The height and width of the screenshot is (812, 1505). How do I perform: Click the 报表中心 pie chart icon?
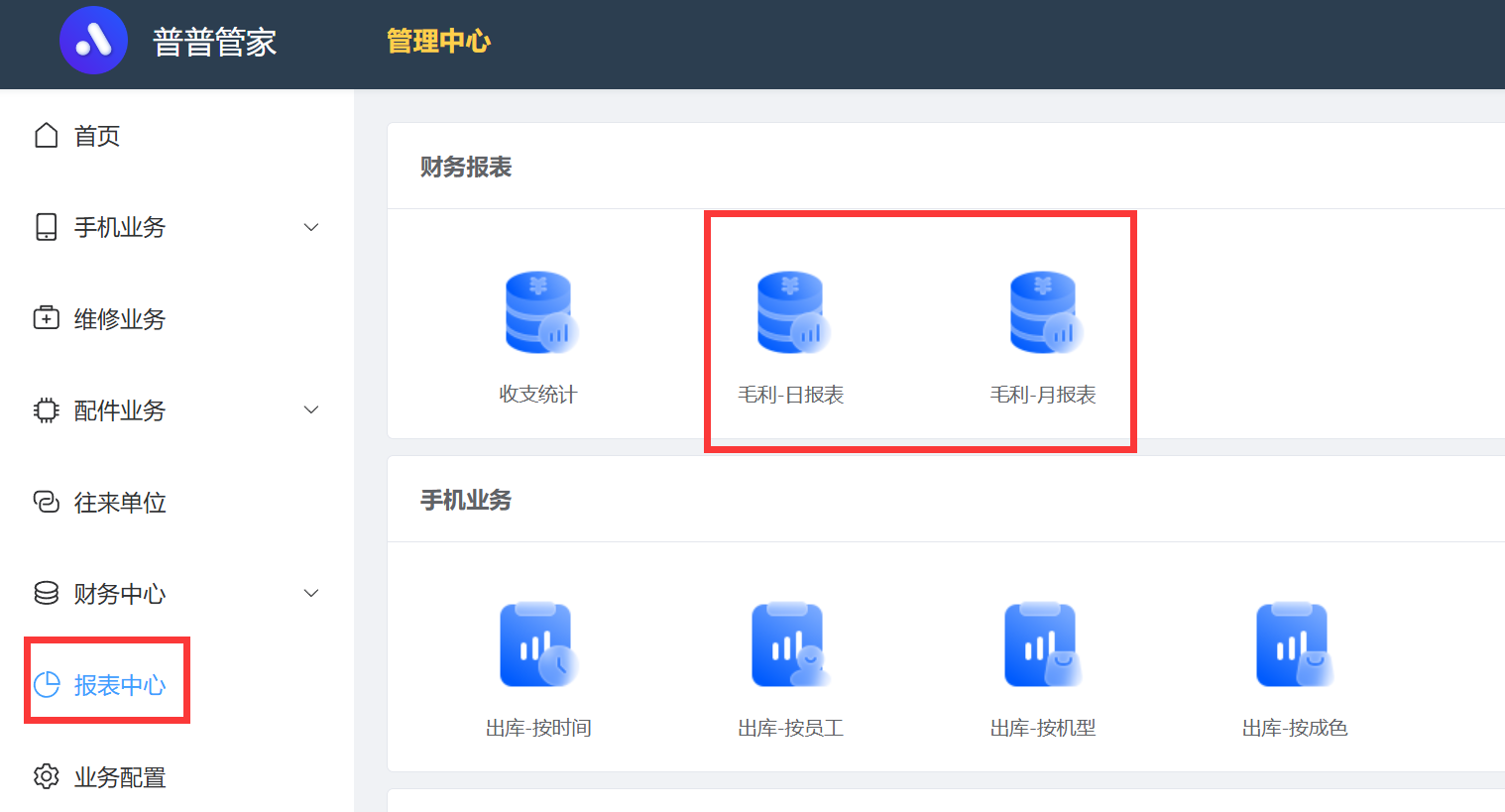47,685
